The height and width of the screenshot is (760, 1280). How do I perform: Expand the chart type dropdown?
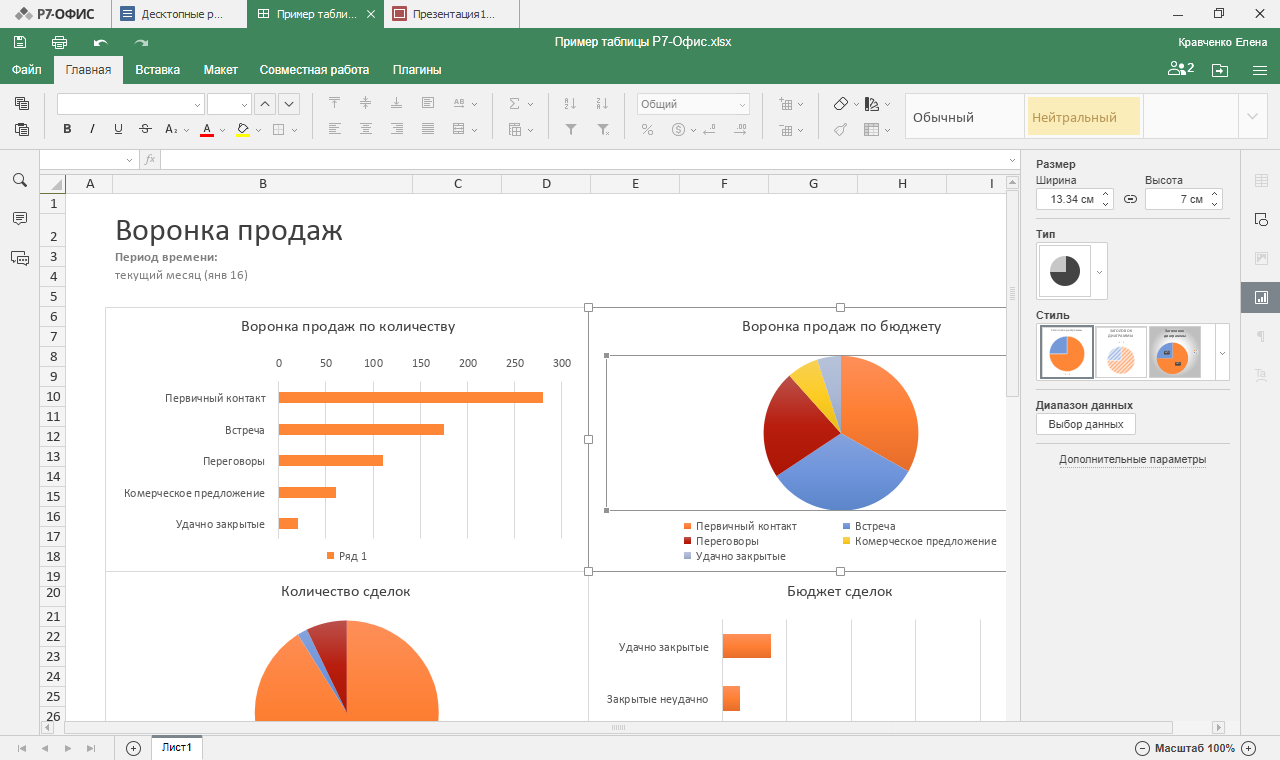(x=1100, y=271)
